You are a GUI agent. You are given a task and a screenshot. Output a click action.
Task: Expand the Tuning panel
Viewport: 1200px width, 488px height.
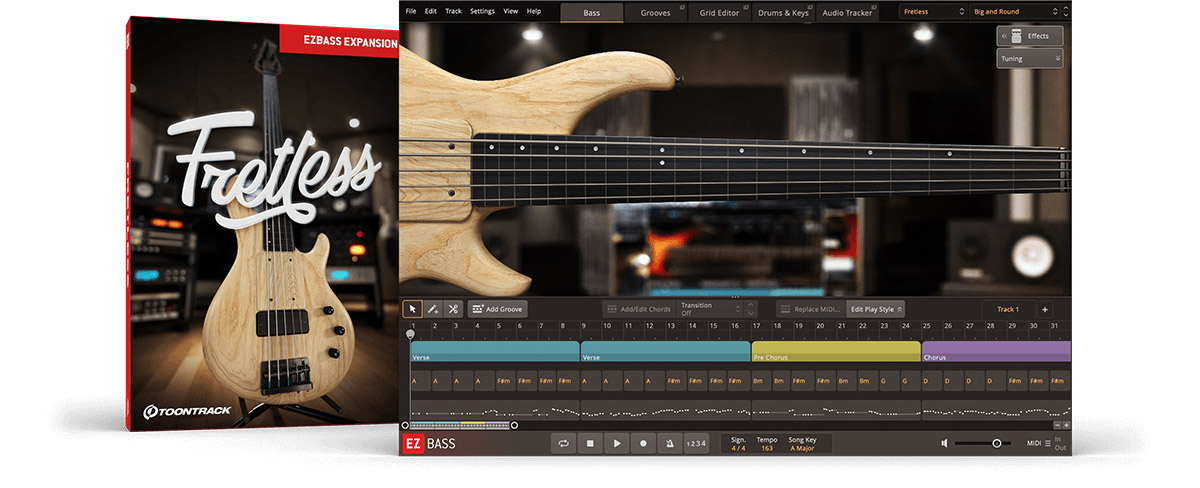[1029, 59]
